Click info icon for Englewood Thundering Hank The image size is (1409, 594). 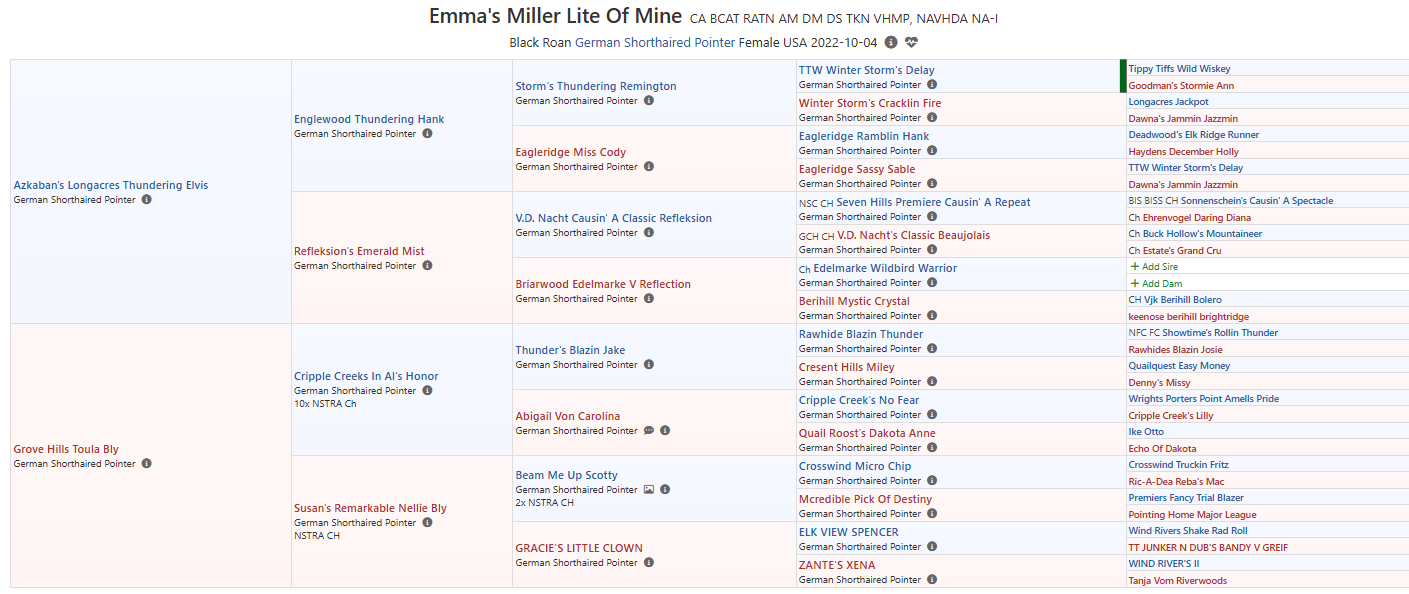pyautogui.click(x=427, y=134)
